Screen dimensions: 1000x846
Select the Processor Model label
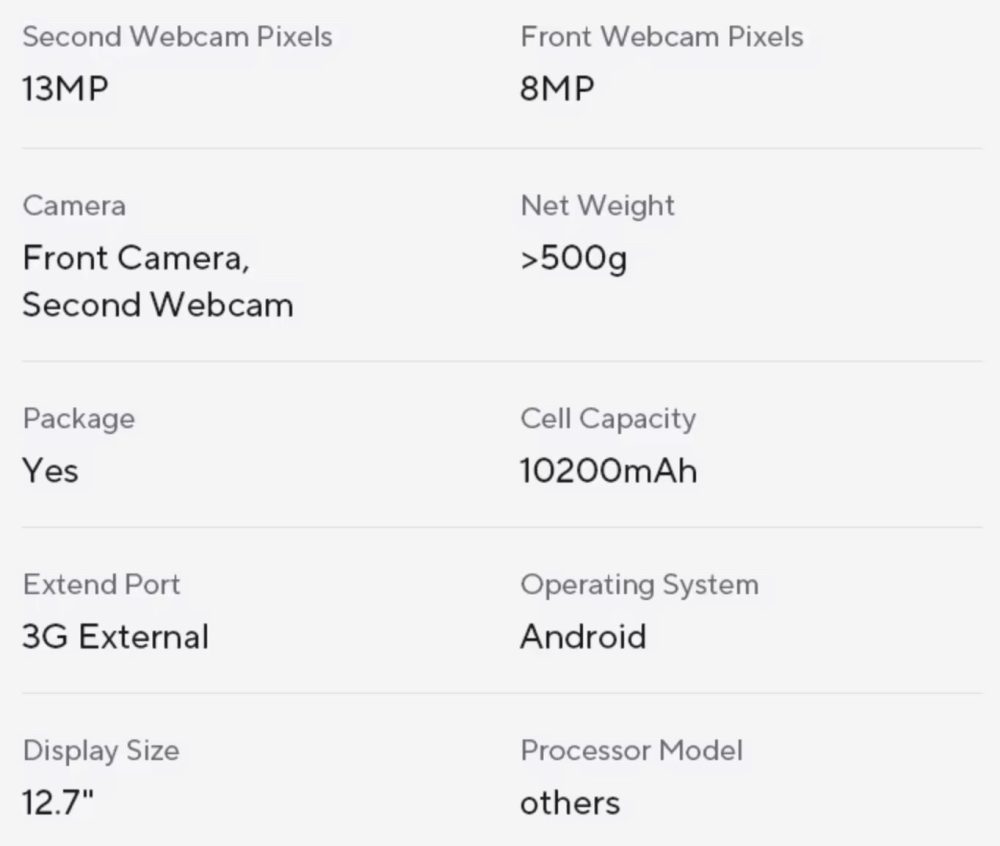pyautogui.click(x=631, y=750)
